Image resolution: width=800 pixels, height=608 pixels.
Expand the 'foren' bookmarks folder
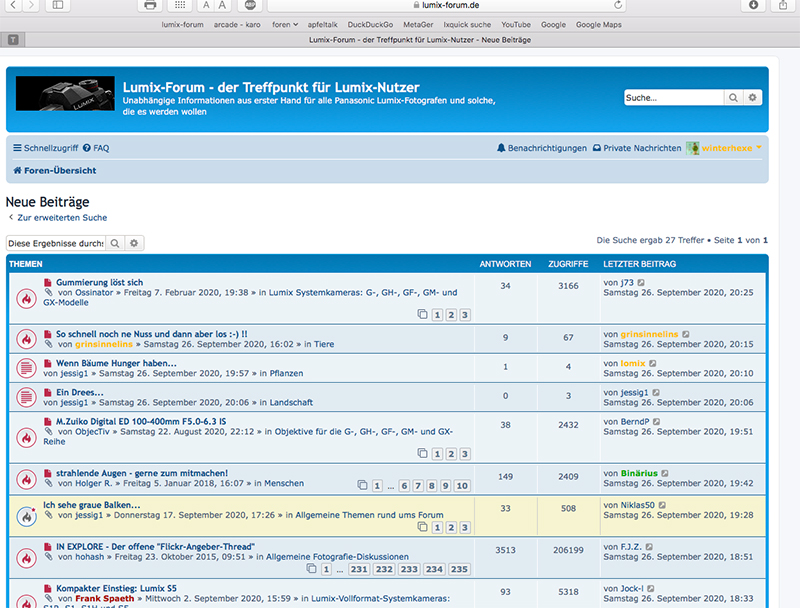coord(284,24)
